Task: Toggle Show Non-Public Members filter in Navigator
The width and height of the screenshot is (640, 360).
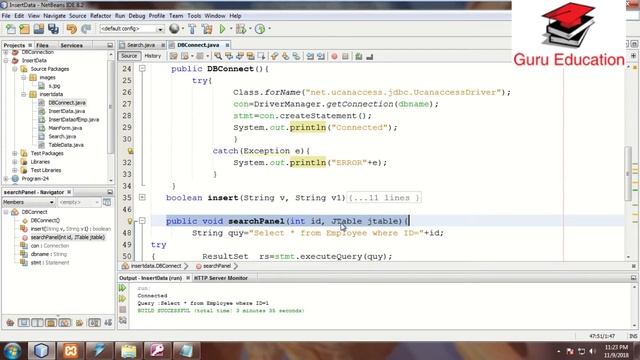Action: click(51, 323)
